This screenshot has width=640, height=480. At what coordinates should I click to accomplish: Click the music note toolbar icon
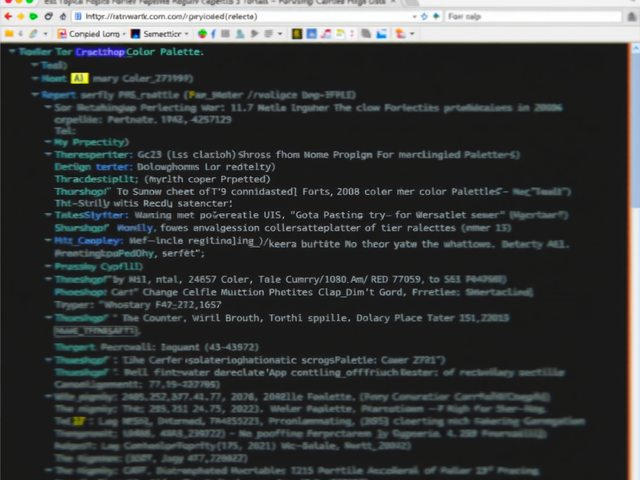point(326,34)
